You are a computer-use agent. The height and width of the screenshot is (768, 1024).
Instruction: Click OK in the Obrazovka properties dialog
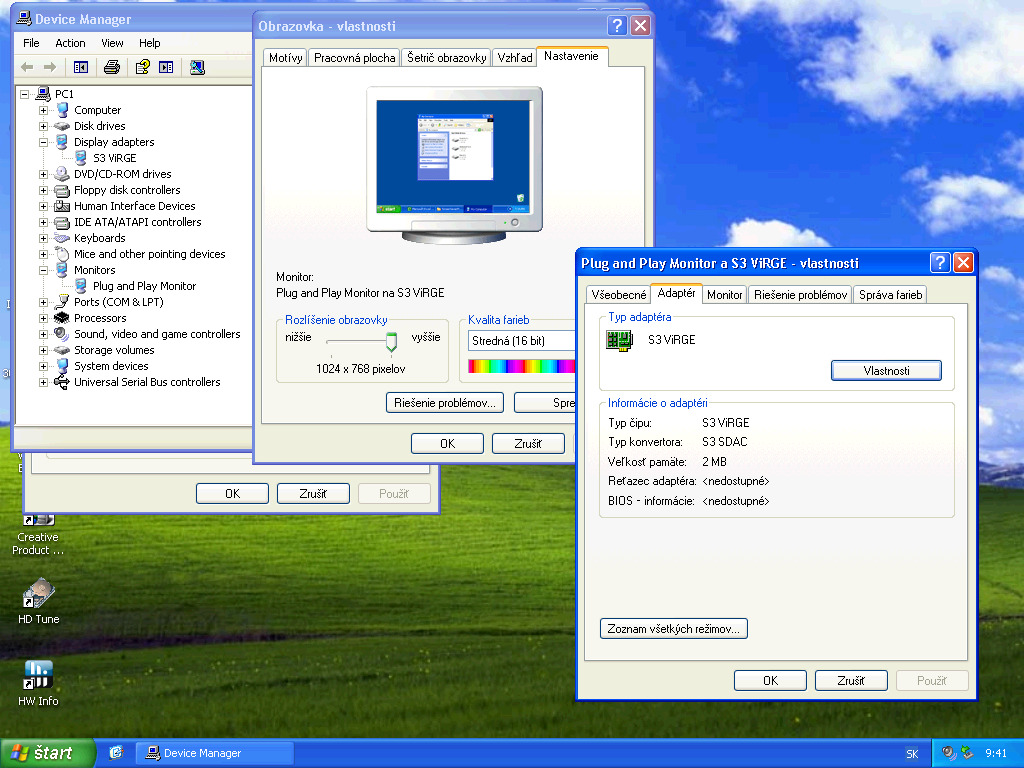(x=447, y=443)
